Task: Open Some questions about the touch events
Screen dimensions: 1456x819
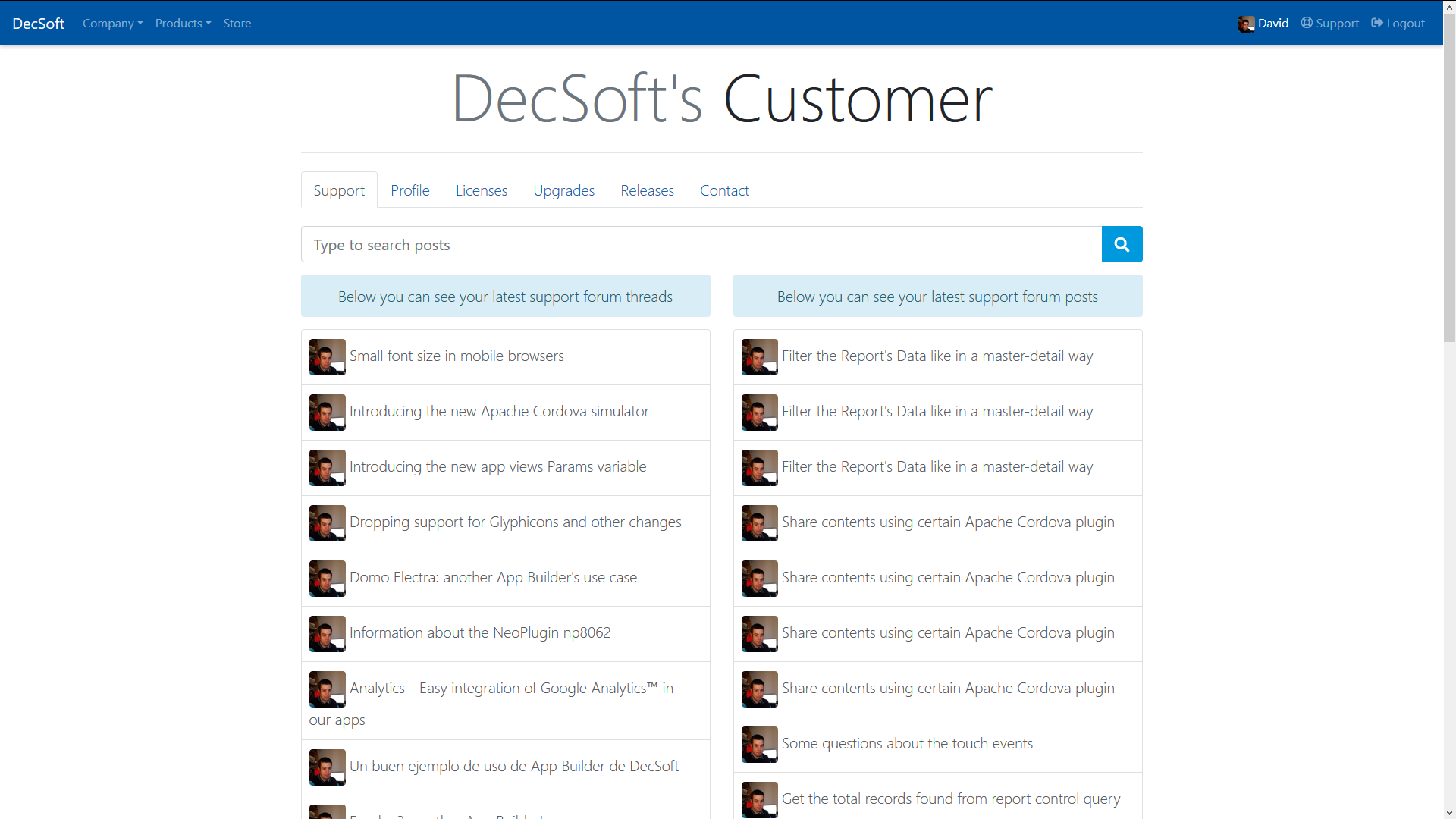Action: coord(907,743)
